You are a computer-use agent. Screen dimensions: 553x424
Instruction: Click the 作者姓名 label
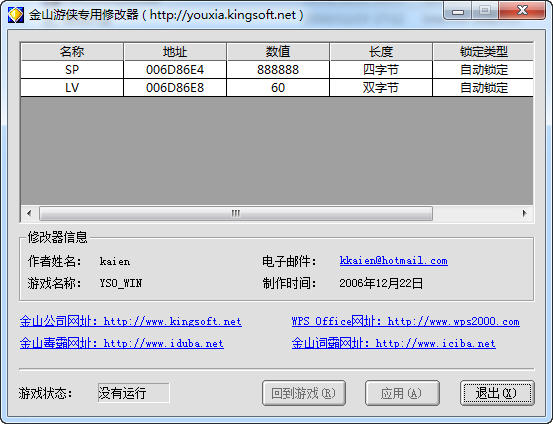[x=55, y=261]
